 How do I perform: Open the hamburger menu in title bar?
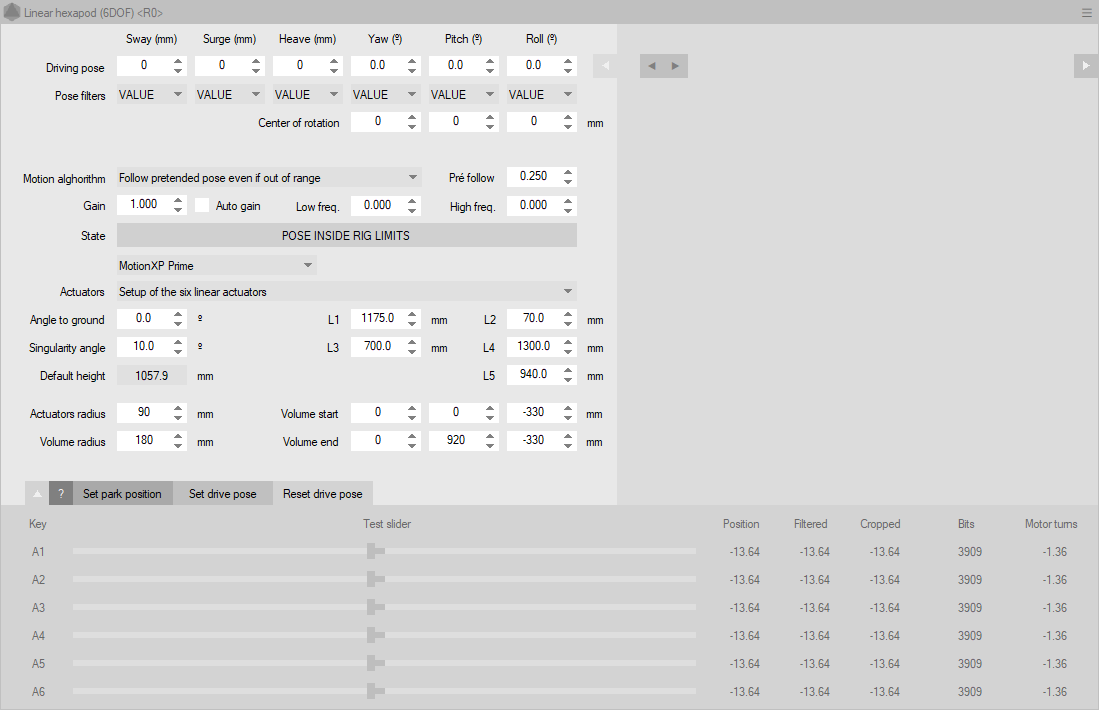pyautogui.click(x=1086, y=13)
